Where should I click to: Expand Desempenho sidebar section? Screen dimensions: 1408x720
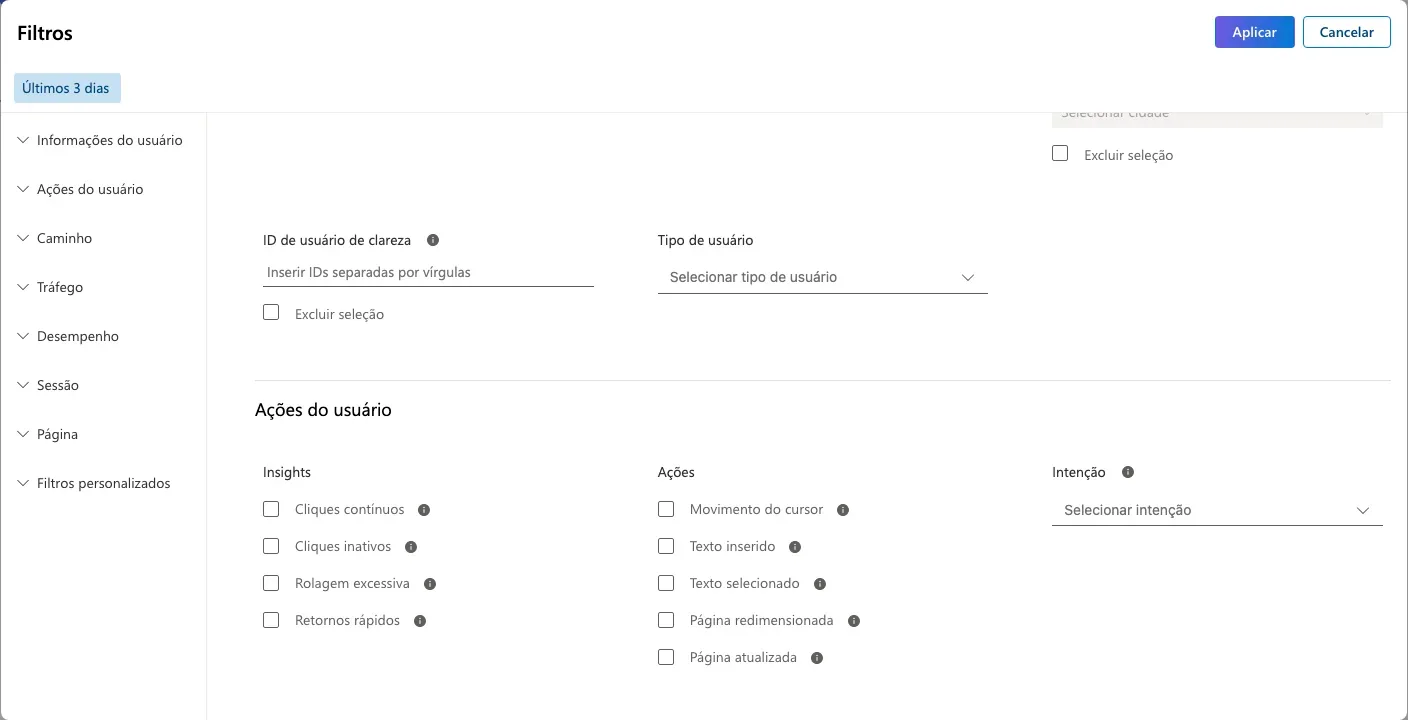(69, 337)
